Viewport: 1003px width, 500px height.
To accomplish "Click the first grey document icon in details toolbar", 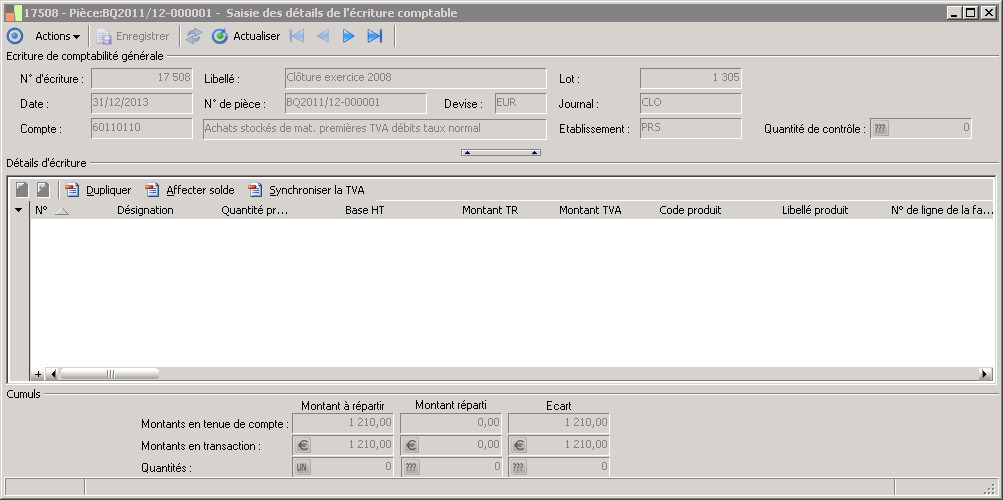I will coord(22,190).
